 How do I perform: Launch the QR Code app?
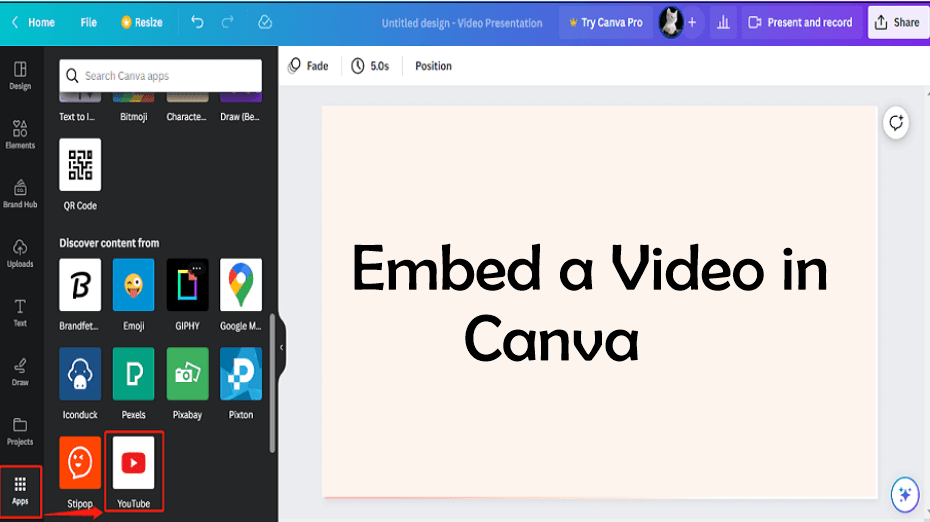[80, 165]
